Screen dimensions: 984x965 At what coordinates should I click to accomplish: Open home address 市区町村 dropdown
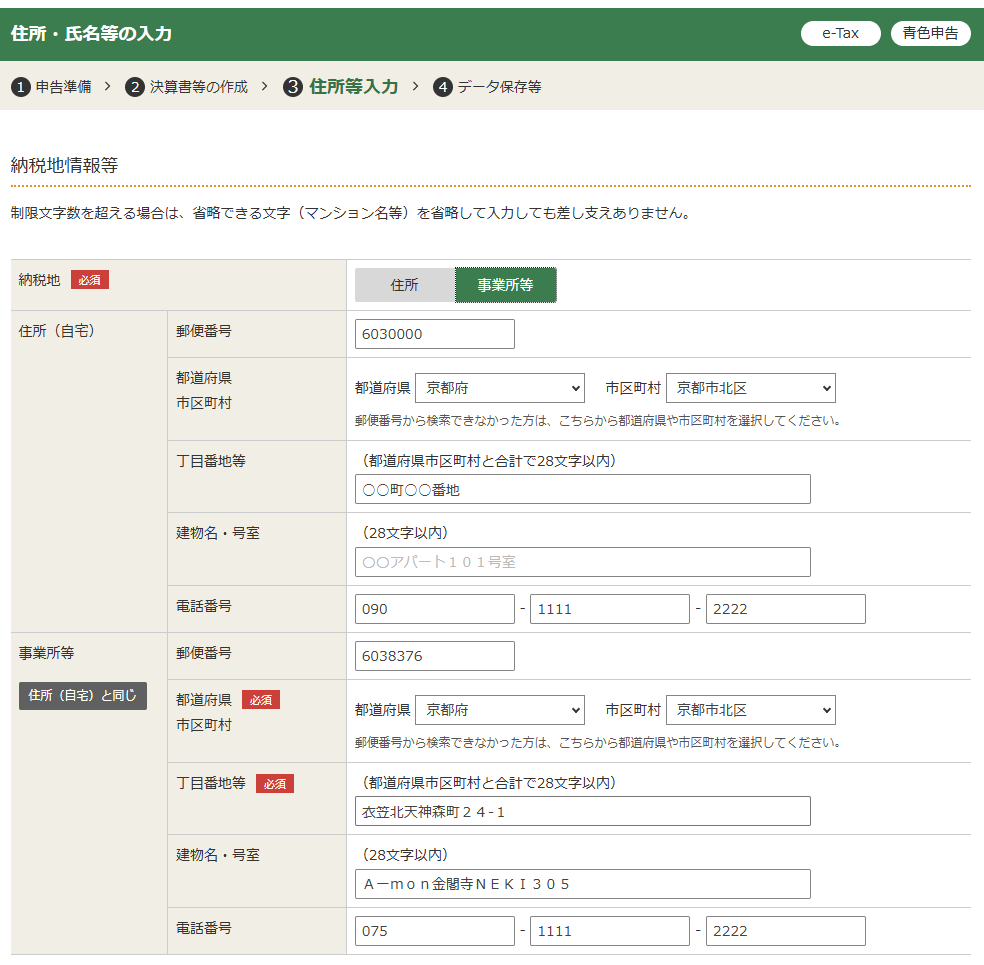coord(750,388)
